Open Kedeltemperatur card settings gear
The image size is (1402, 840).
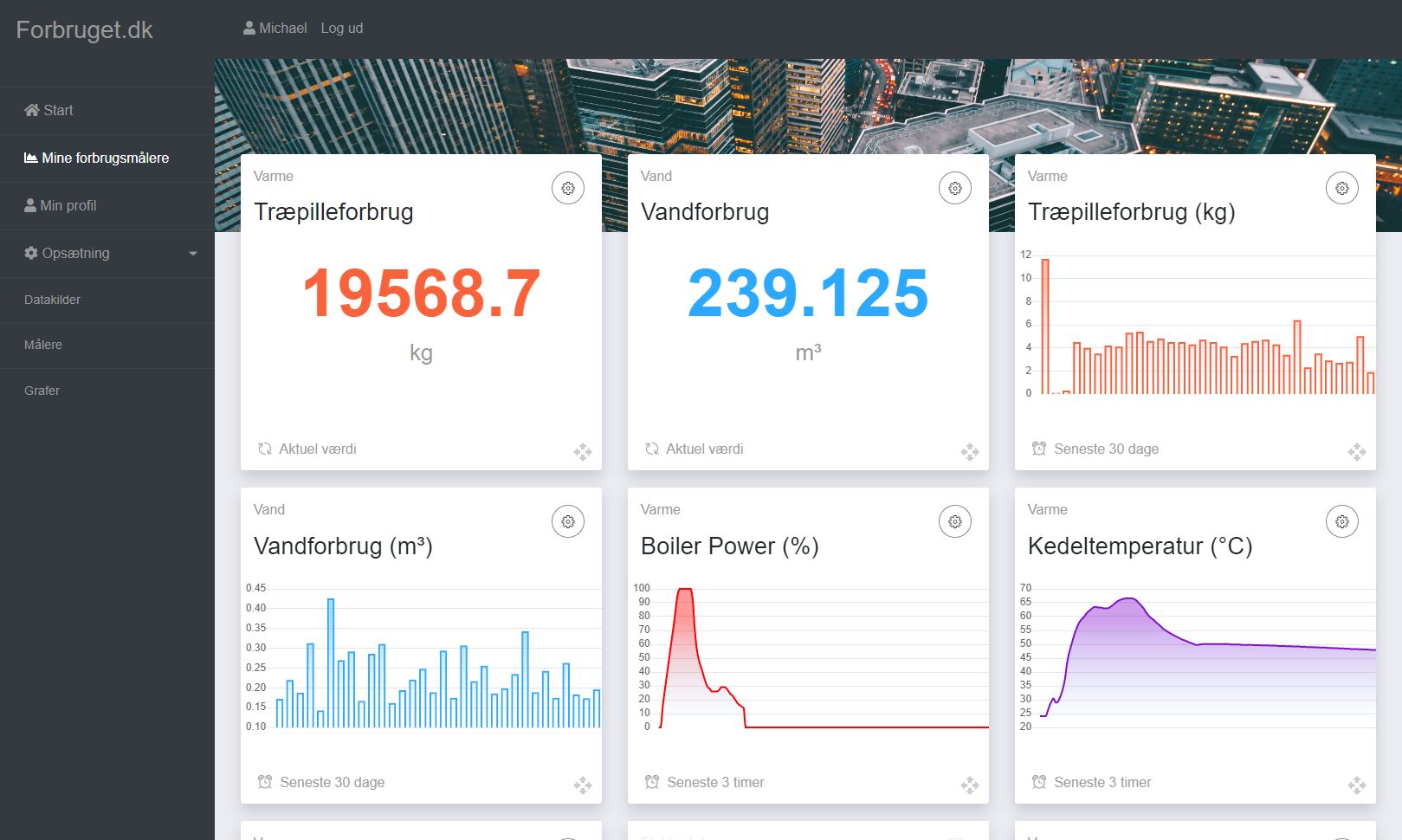tap(1341, 521)
